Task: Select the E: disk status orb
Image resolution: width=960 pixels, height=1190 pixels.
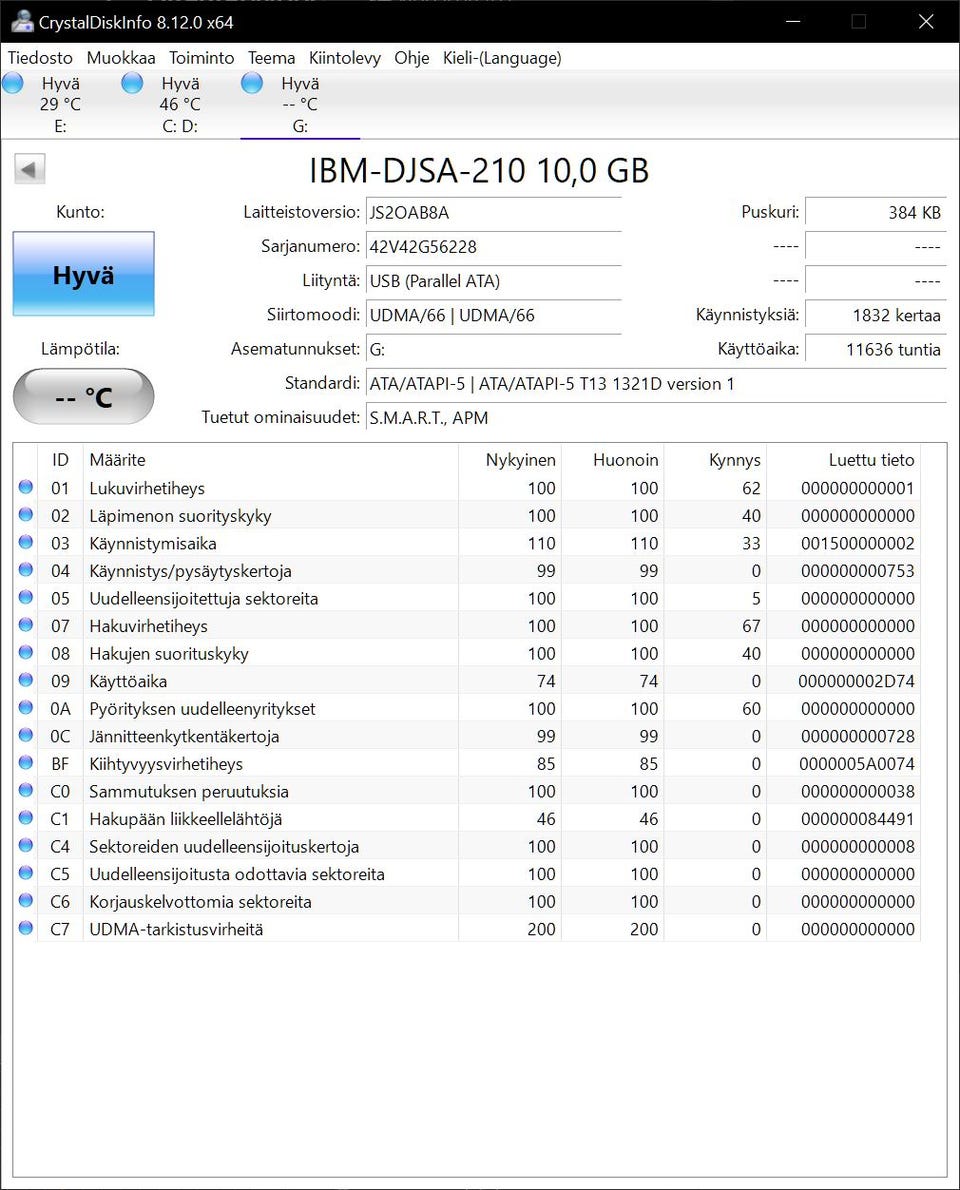Action: point(13,83)
